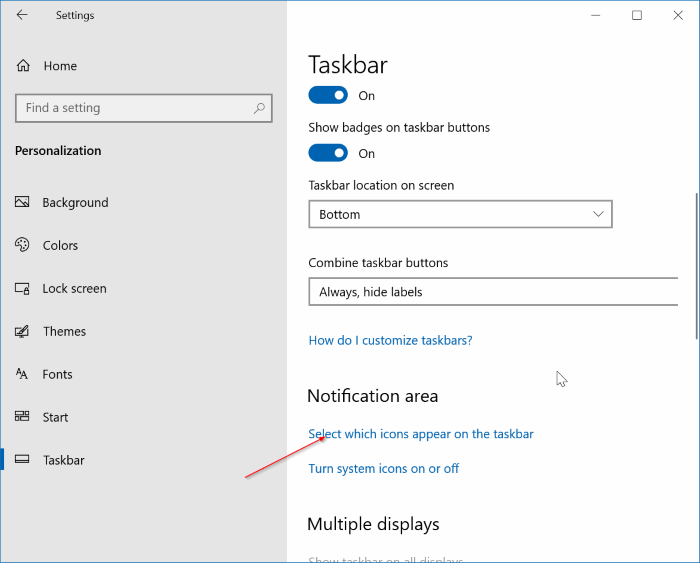Open the Taskbar location dropdown
700x563 pixels.
click(460, 214)
